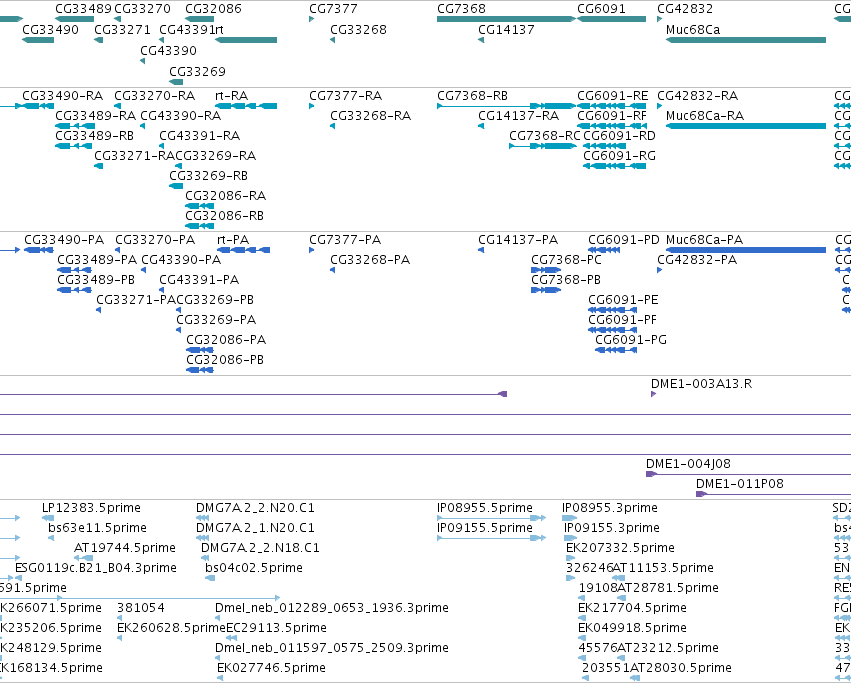851x683 pixels.
Task: Select the ESG0119c.B21_B04.3prime label
Action: (x=96, y=567)
